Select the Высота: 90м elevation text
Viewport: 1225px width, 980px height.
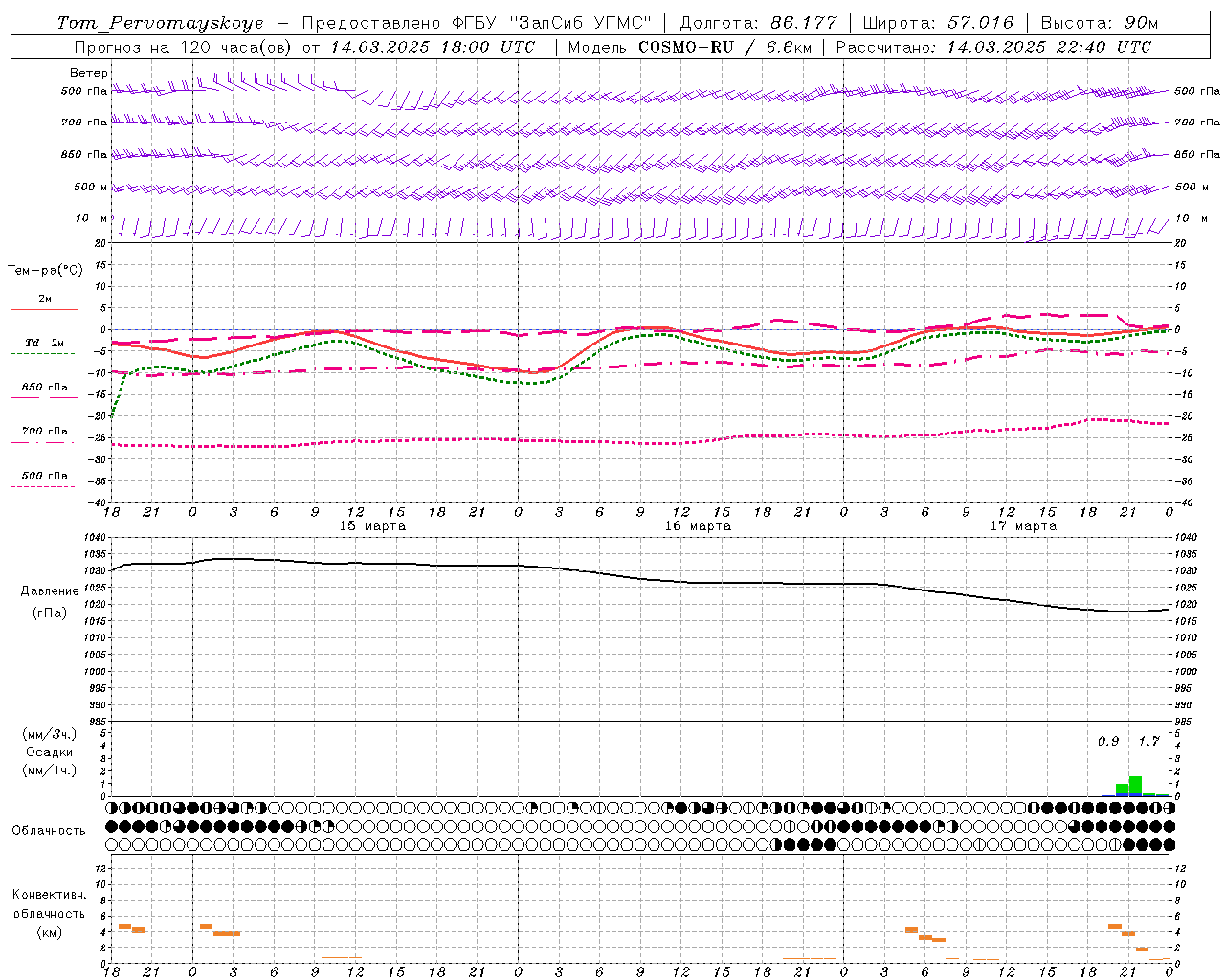point(1100,23)
